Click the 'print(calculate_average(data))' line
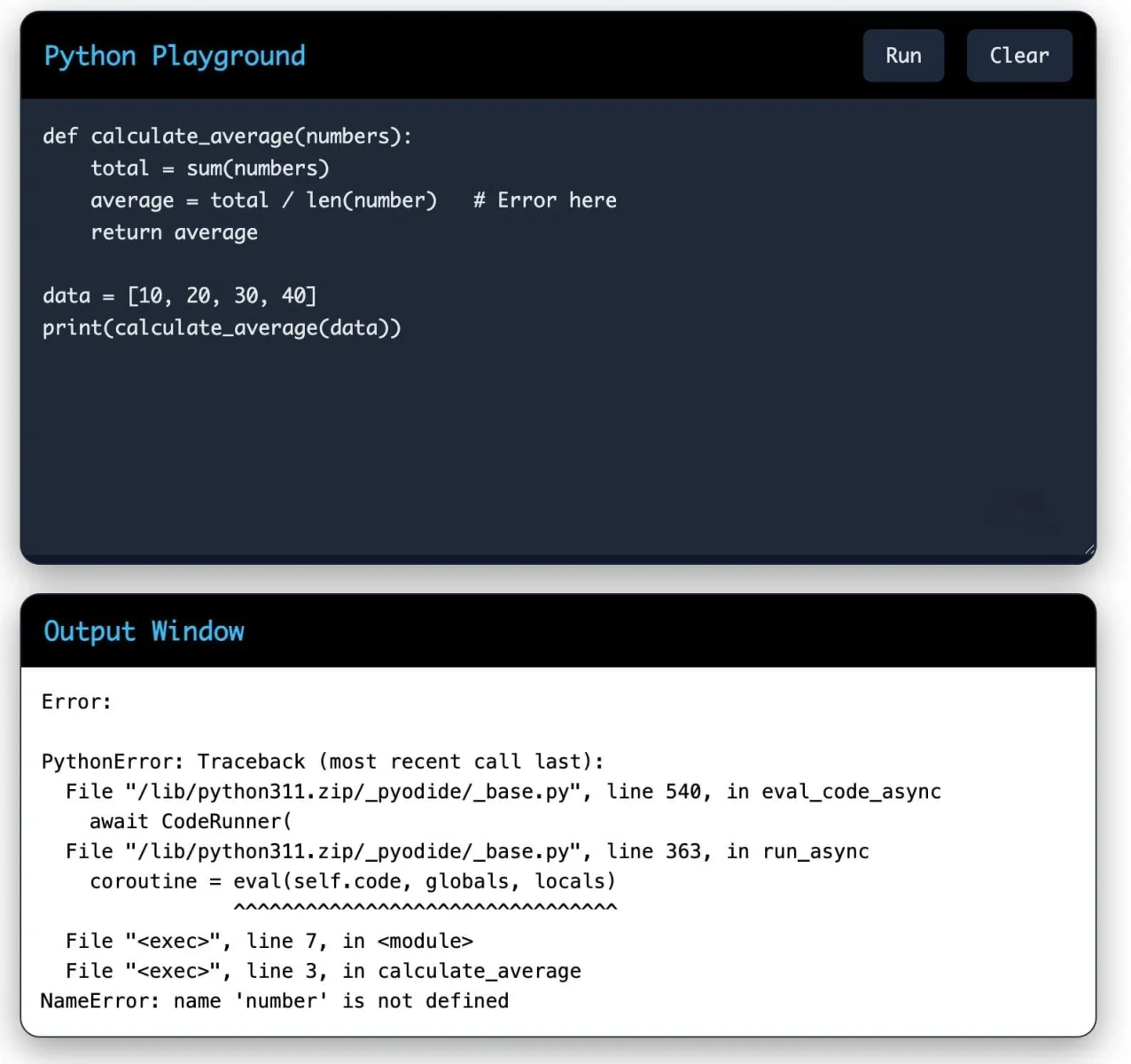This screenshot has width=1131, height=1064. pos(222,328)
